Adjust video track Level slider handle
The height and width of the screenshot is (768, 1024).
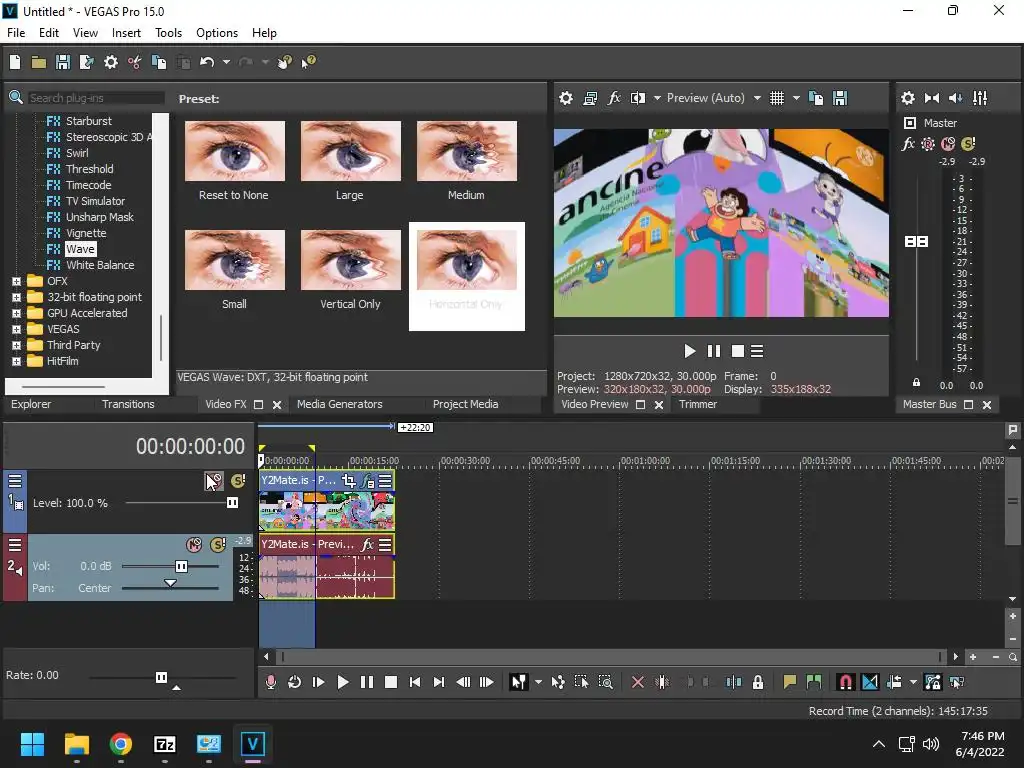[232, 503]
